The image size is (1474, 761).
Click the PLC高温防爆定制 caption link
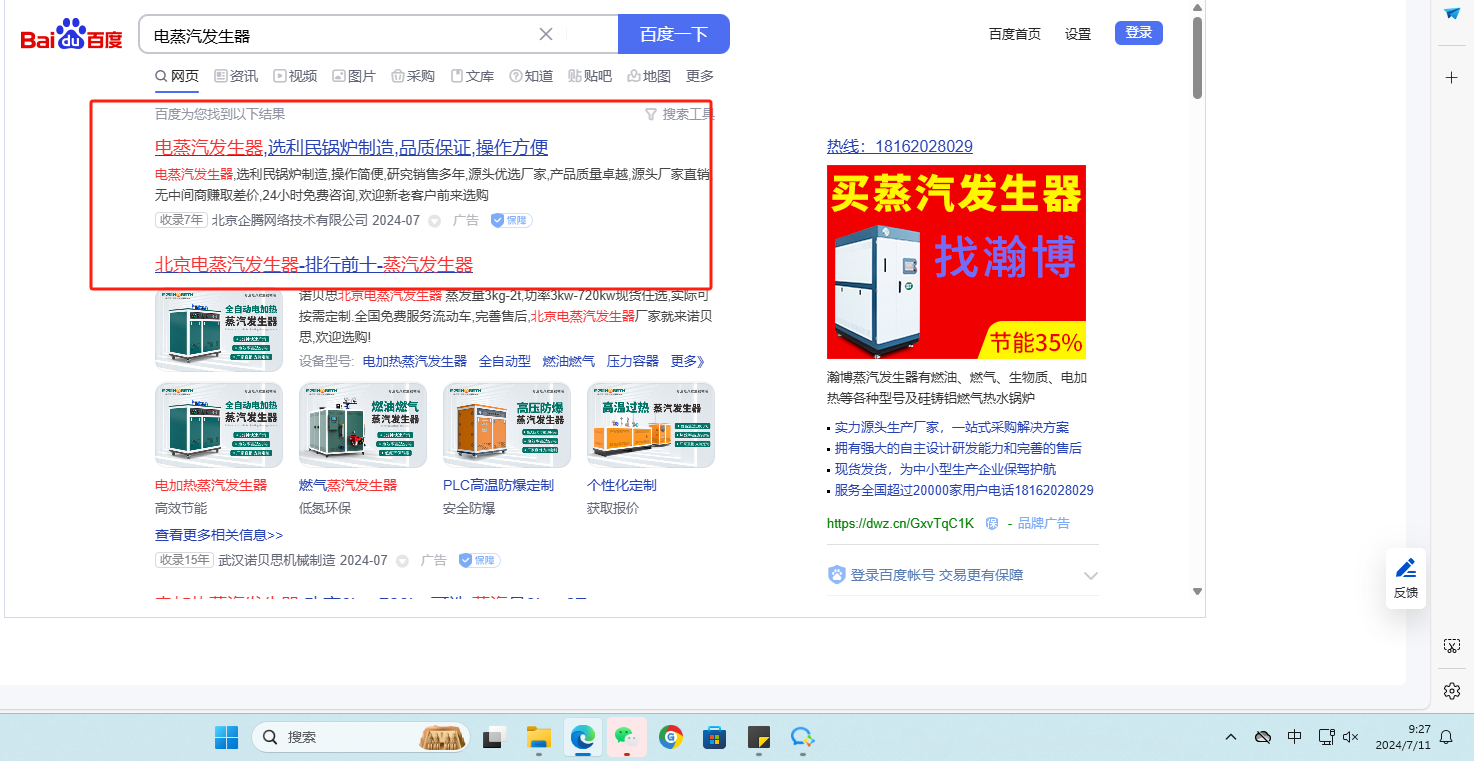point(498,485)
